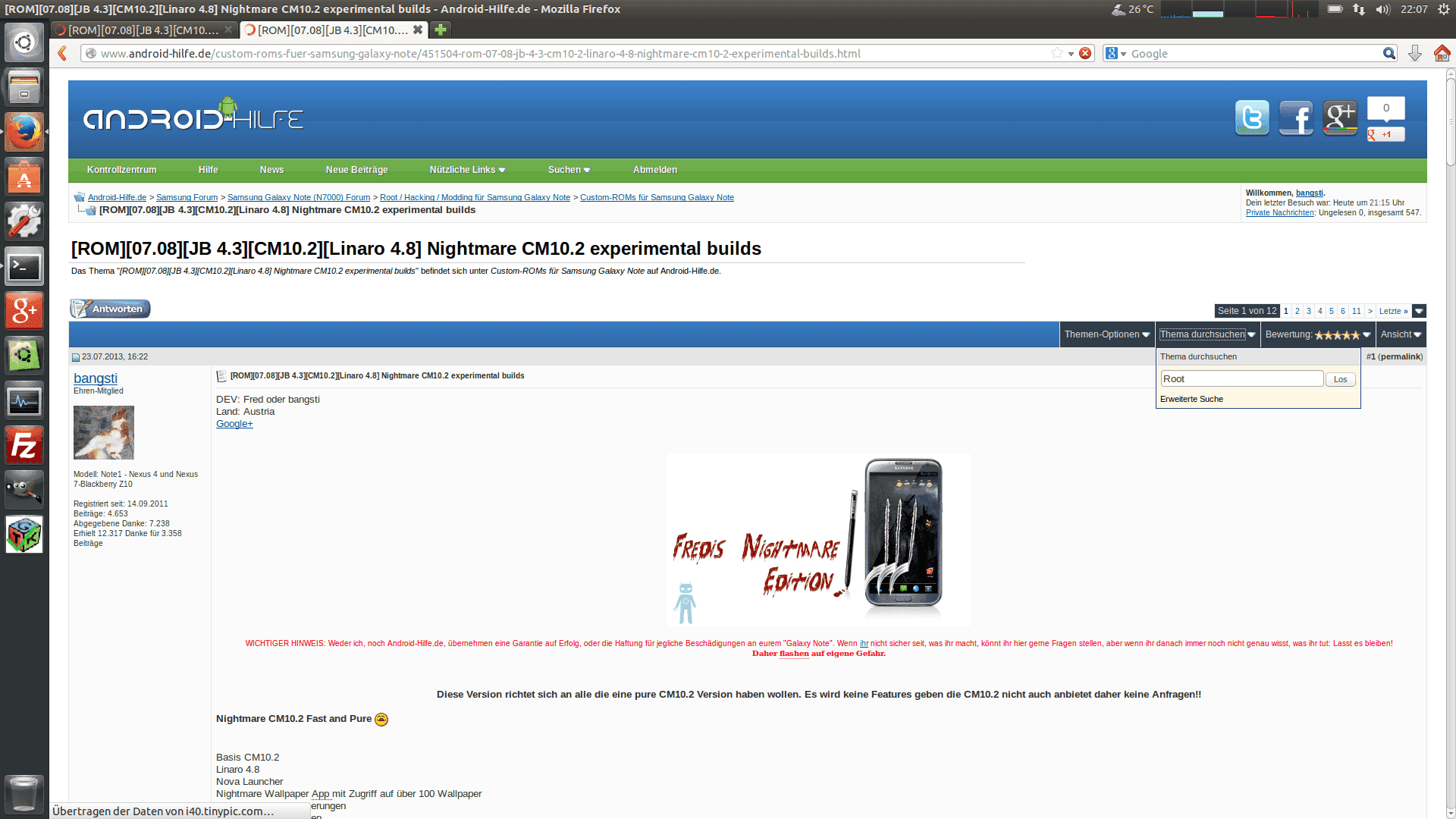Screen dimensions: 1456x819
Task: Jump to page 11 of thread
Action: point(1357,311)
